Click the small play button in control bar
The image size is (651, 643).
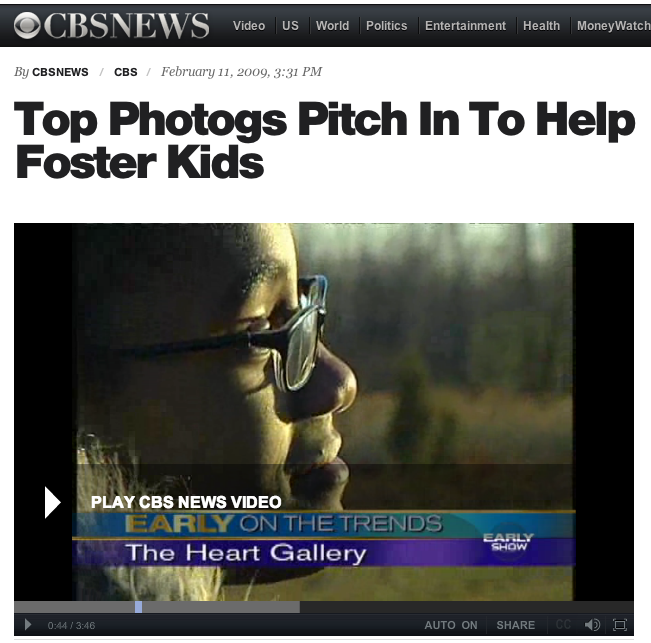coord(28,624)
